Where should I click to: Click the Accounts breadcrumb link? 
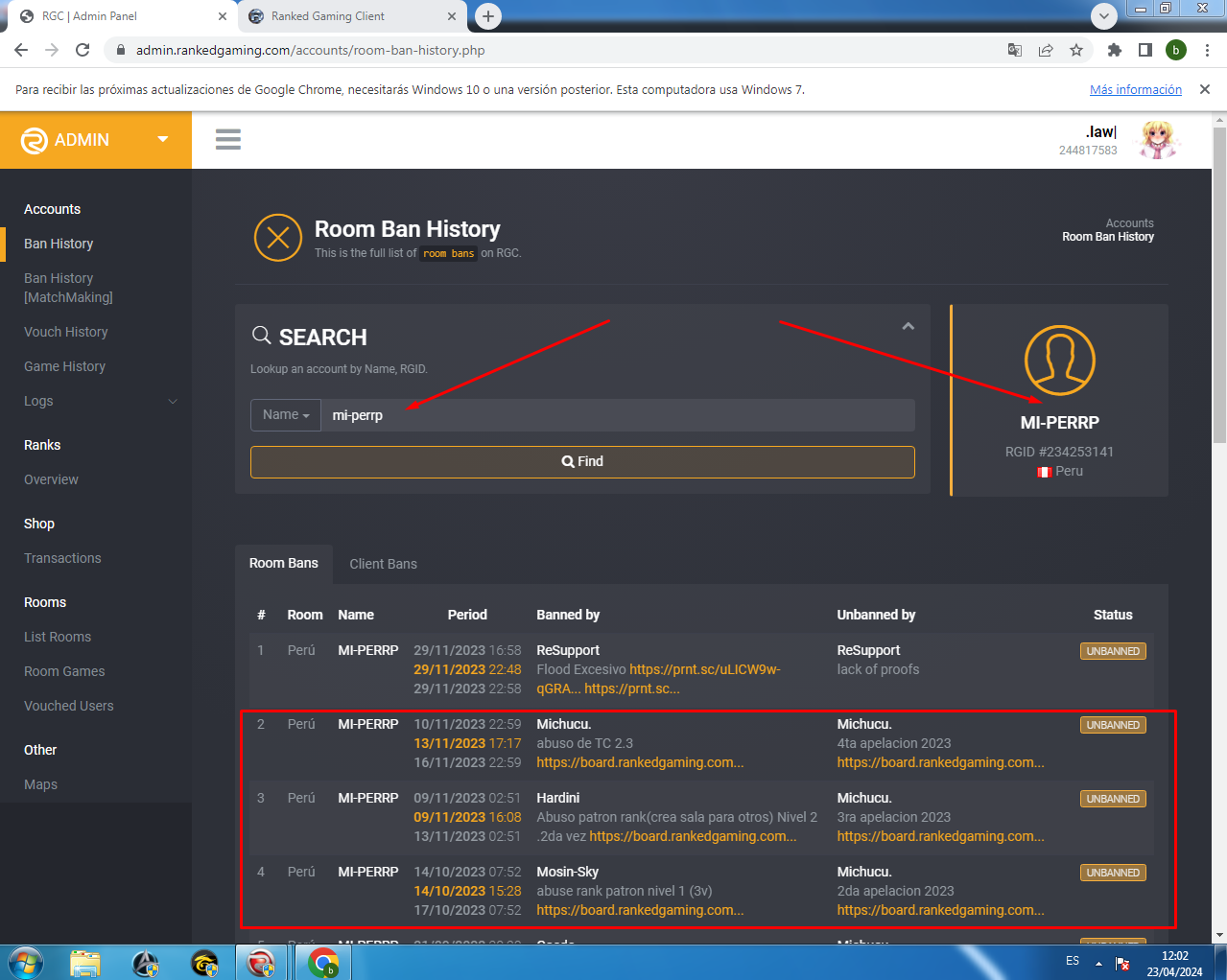pyautogui.click(x=1129, y=223)
